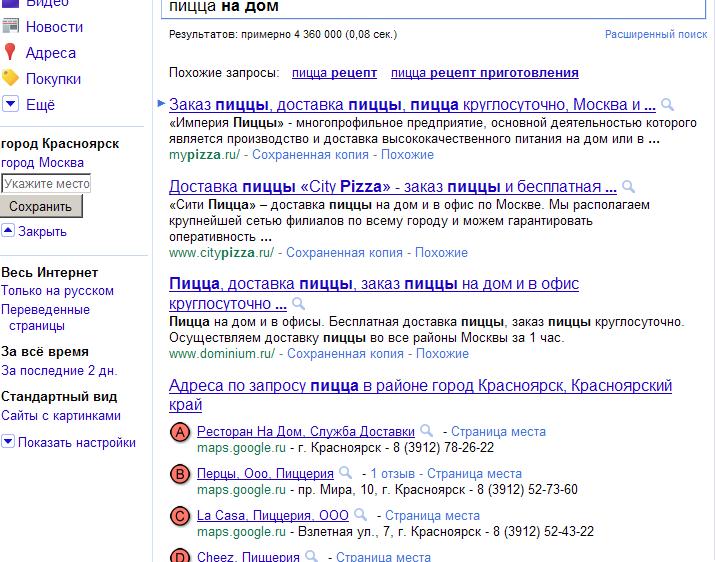The image size is (716, 562).
Task: Click the город Красноярск label
Action: [60, 143]
